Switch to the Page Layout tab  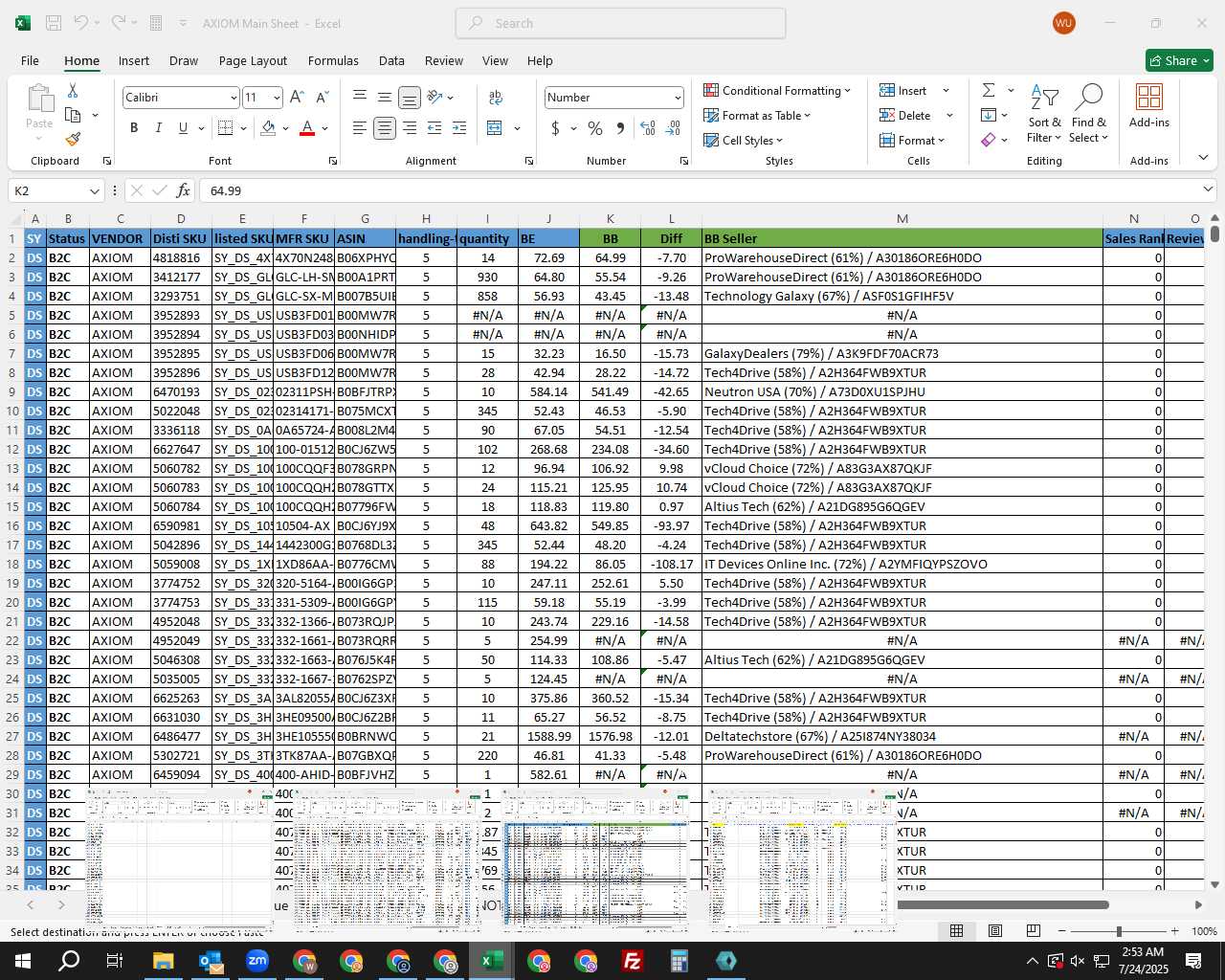click(x=253, y=60)
